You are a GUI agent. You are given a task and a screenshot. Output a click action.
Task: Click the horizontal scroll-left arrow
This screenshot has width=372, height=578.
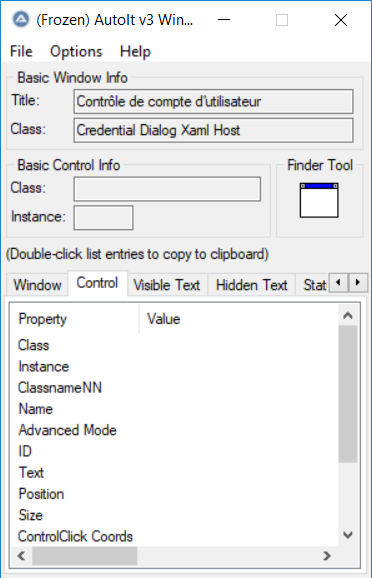point(21,556)
